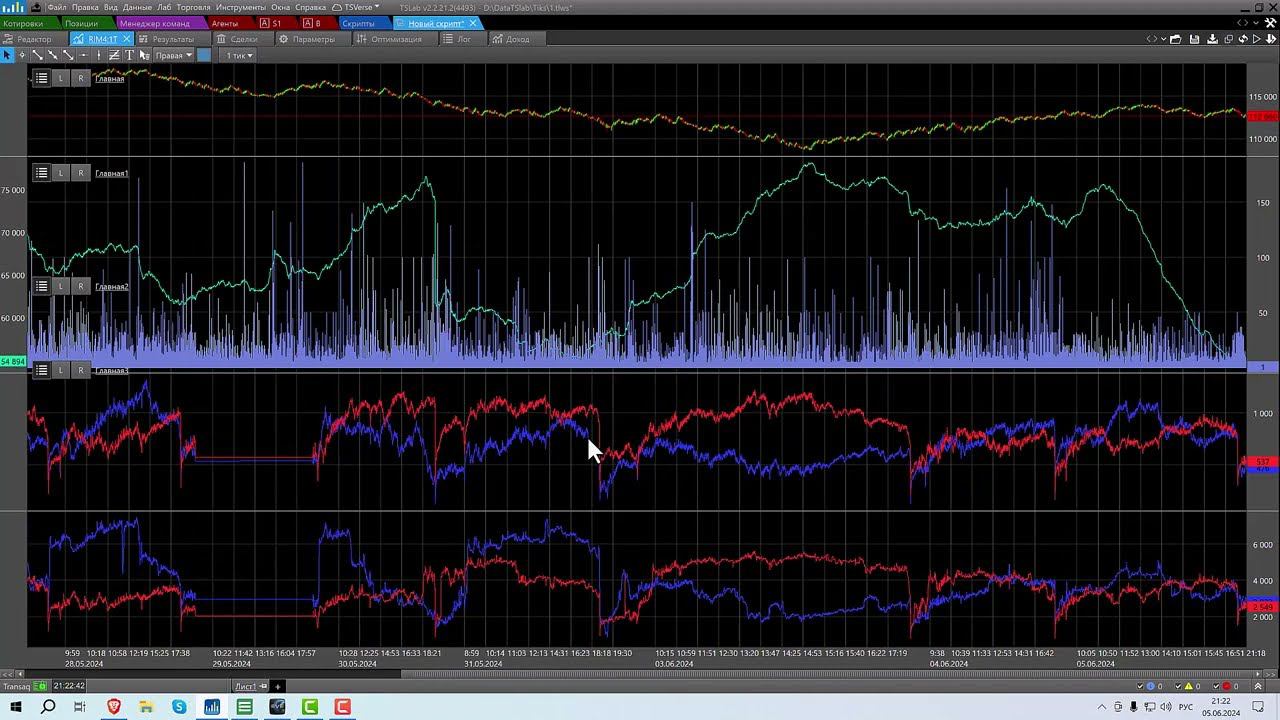Image resolution: width=1280 pixels, height=720 pixels.
Task: Click the Главная1 pane label
Action: (112, 173)
